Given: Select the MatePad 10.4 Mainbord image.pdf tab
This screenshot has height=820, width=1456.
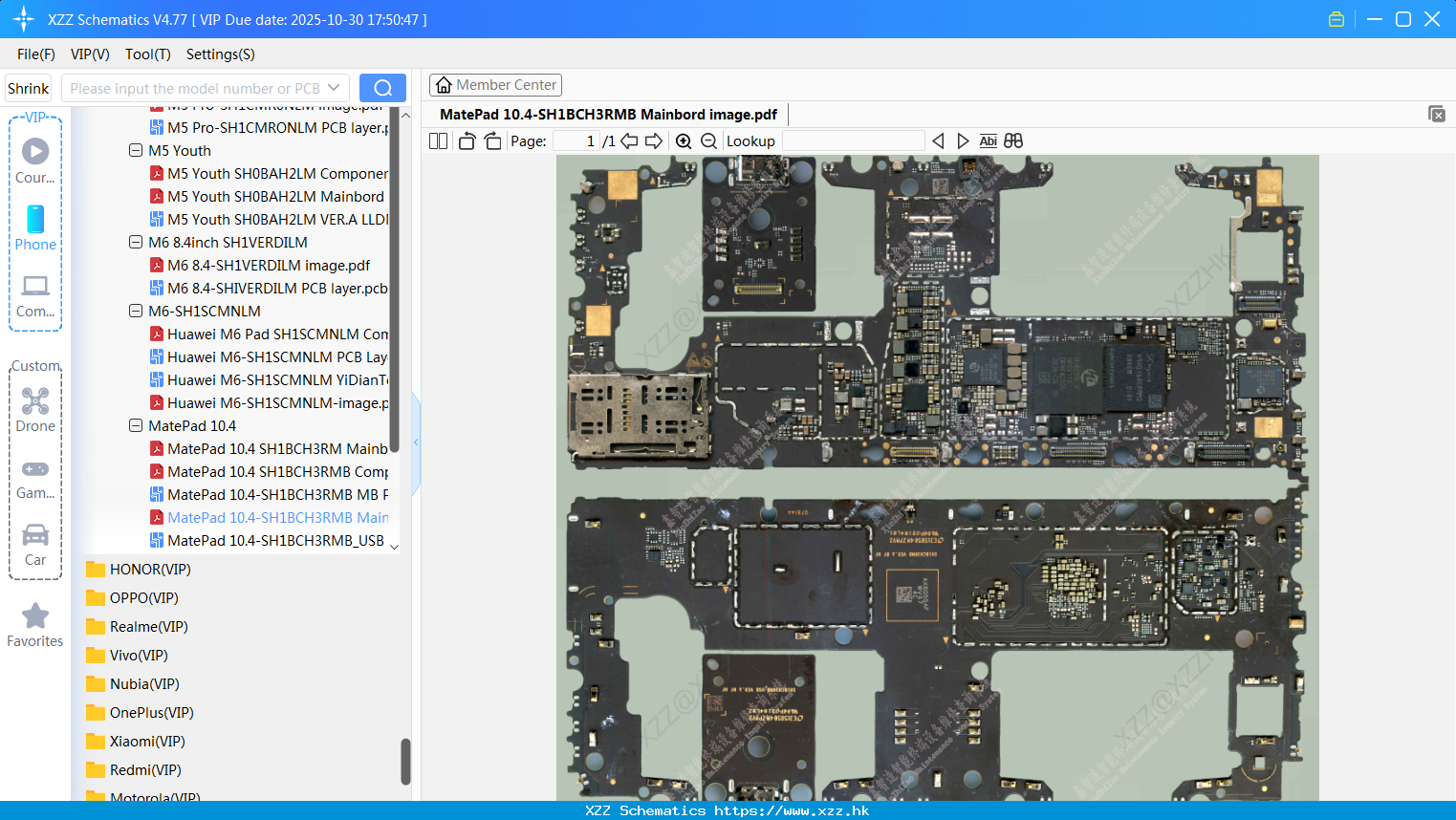Looking at the screenshot, I should 608,114.
